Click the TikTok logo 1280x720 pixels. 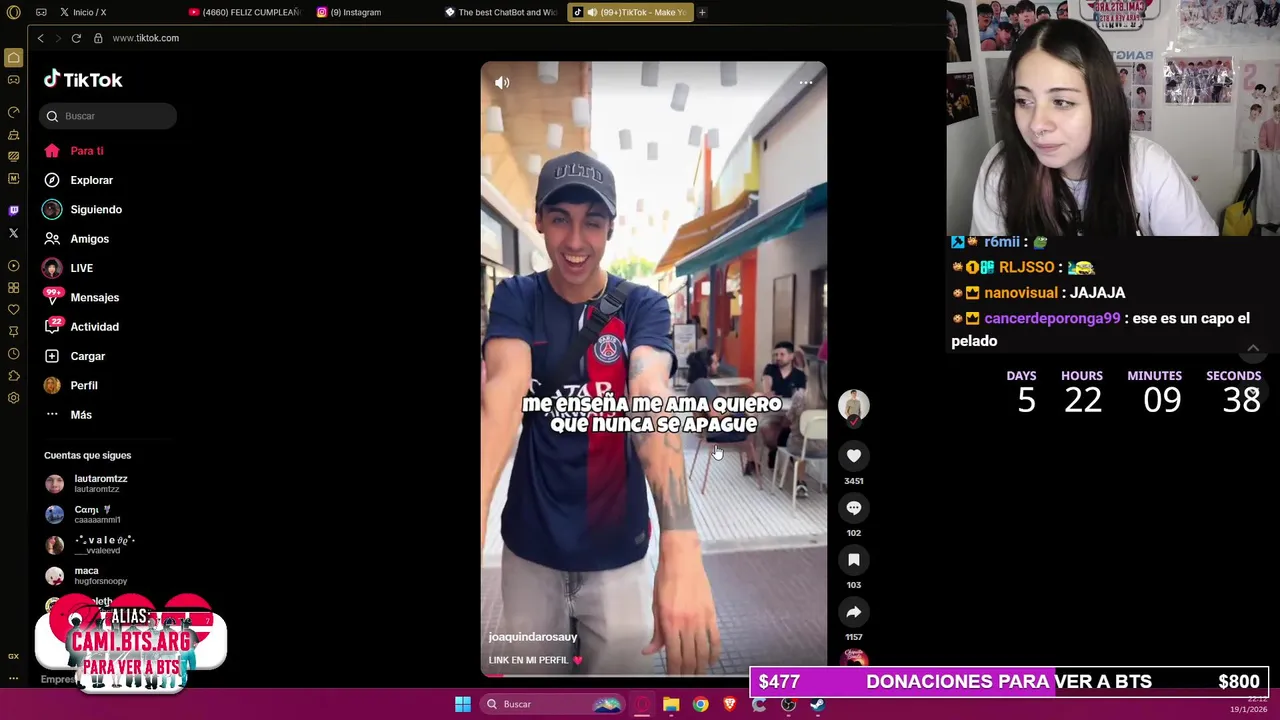pos(83,80)
